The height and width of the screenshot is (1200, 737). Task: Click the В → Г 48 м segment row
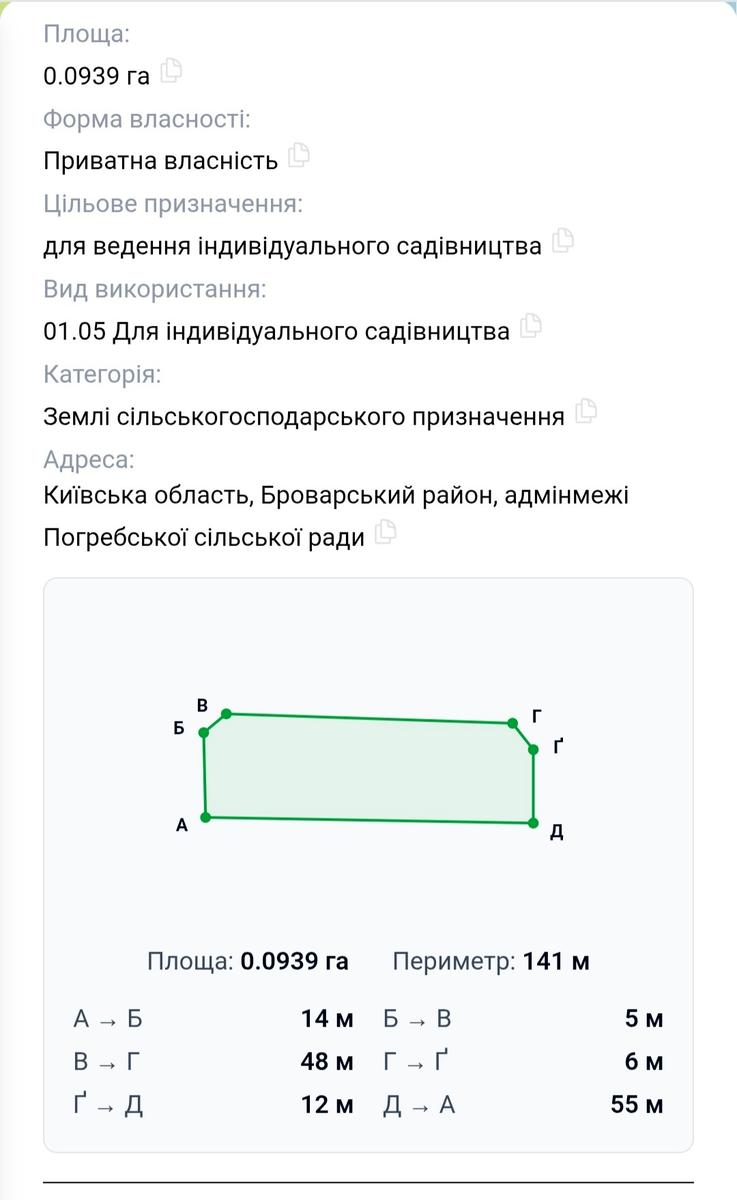[x=213, y=1062]
